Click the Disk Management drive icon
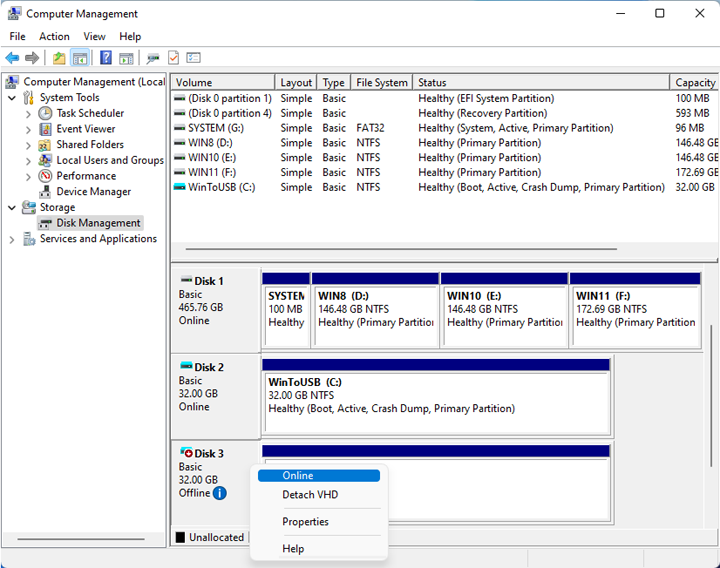This screenshot has height=568, width=720. [45, 223]
